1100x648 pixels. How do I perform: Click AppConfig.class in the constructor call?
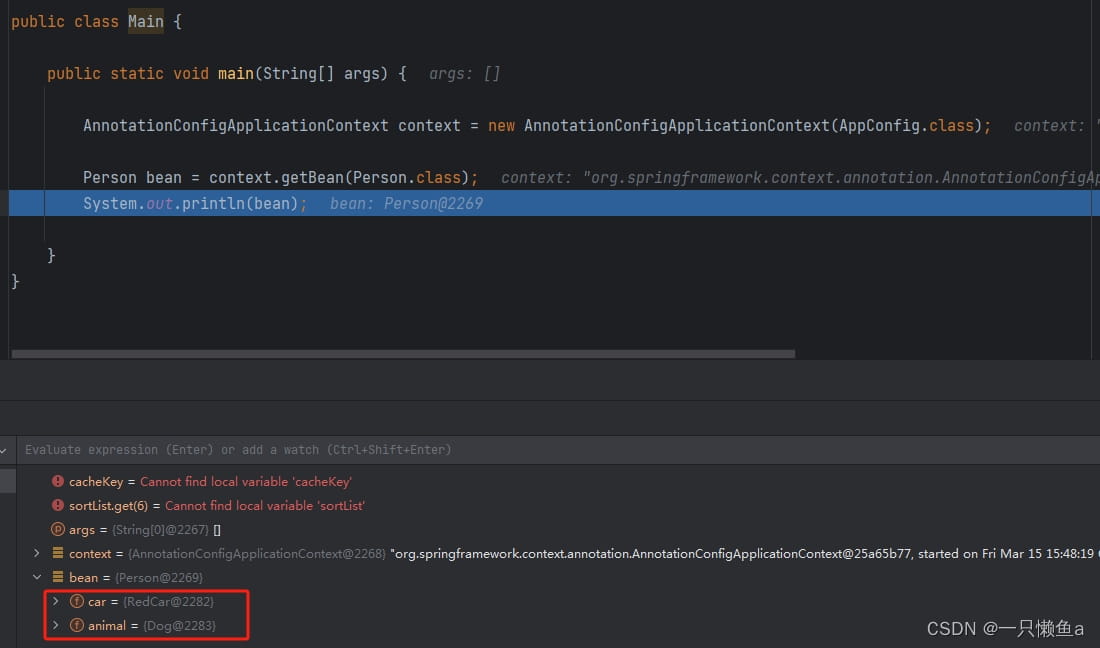[906, 126]
